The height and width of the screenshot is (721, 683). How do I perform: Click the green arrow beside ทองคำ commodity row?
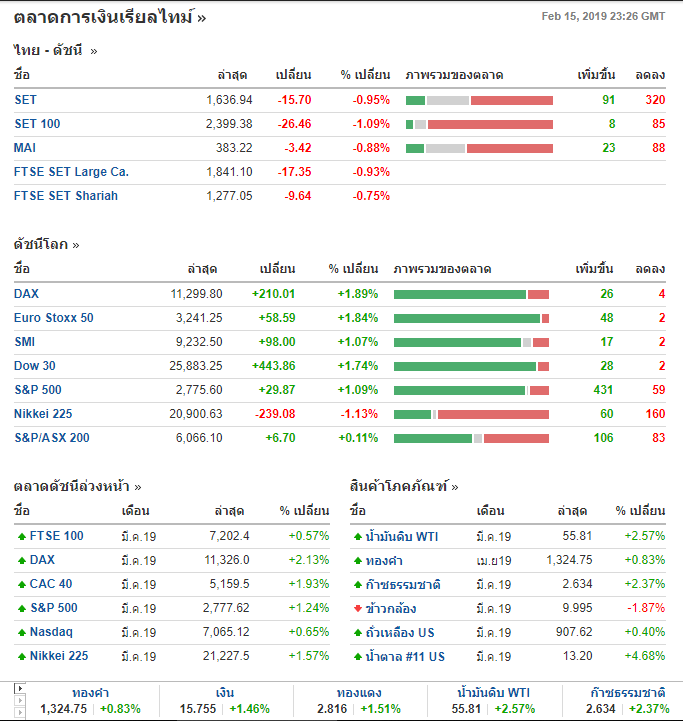(357, 561)
